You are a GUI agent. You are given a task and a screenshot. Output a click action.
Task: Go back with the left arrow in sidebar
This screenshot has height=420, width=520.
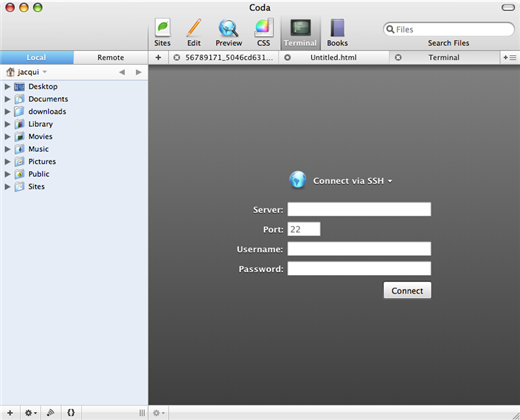tap(122, 72)
